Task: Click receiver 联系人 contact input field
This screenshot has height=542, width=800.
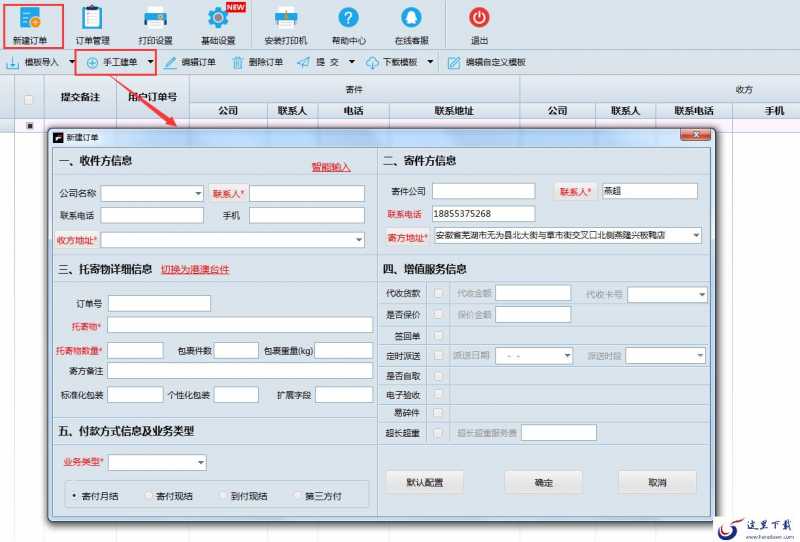Action: point(307,193)
